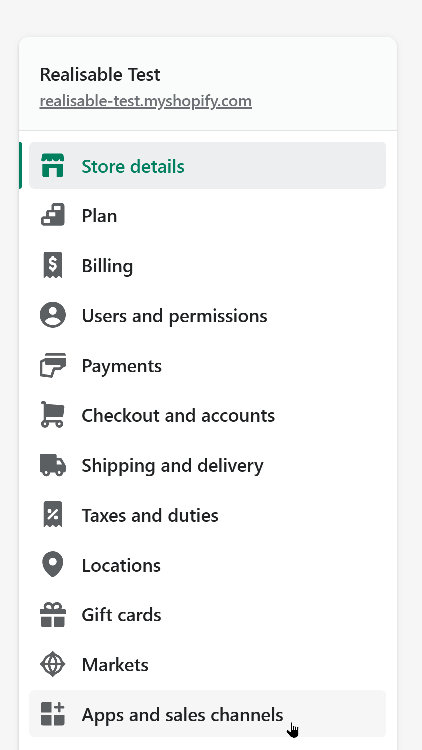
Task: Open Users and permissions settings
Action: (x=207, y=315)
